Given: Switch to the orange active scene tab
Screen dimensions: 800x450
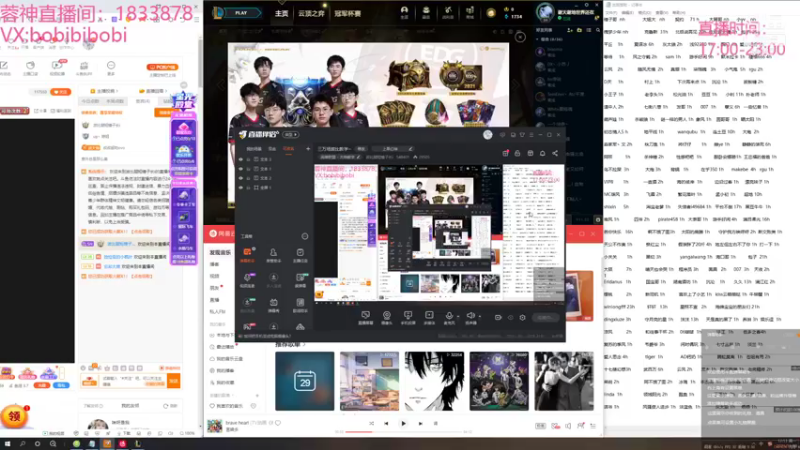Looking at the screenshot, I should coord(289,148).
